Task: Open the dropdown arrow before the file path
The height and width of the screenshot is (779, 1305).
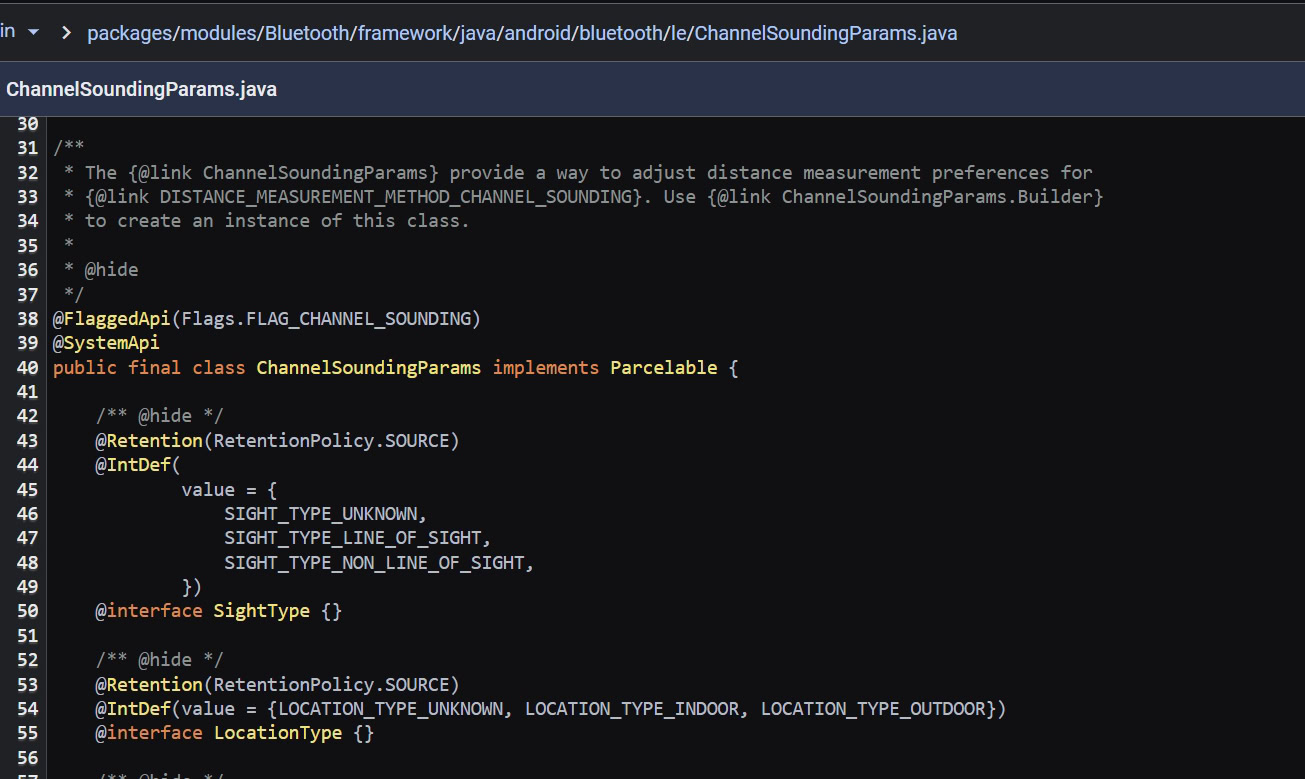Action: click(33, 32)
